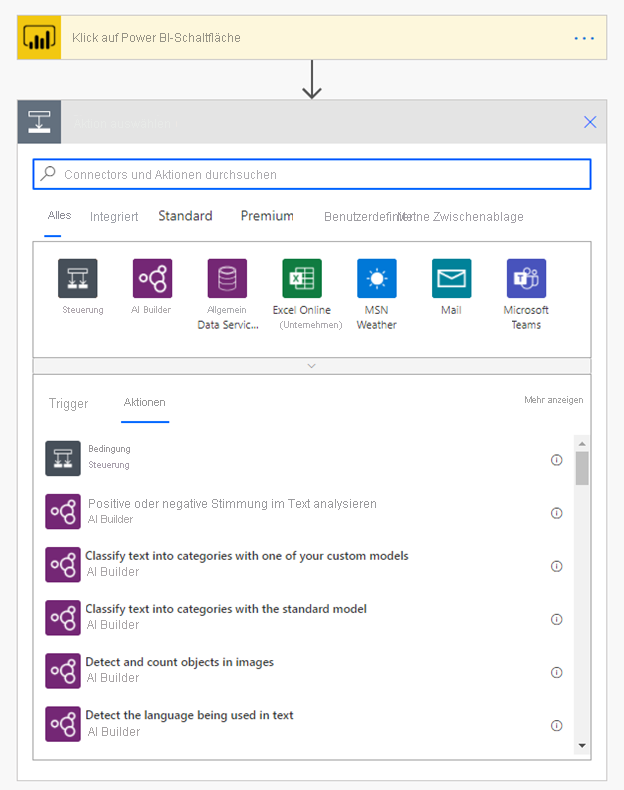
Task: Switch to the Premium tab
Action: click(267, 216)
